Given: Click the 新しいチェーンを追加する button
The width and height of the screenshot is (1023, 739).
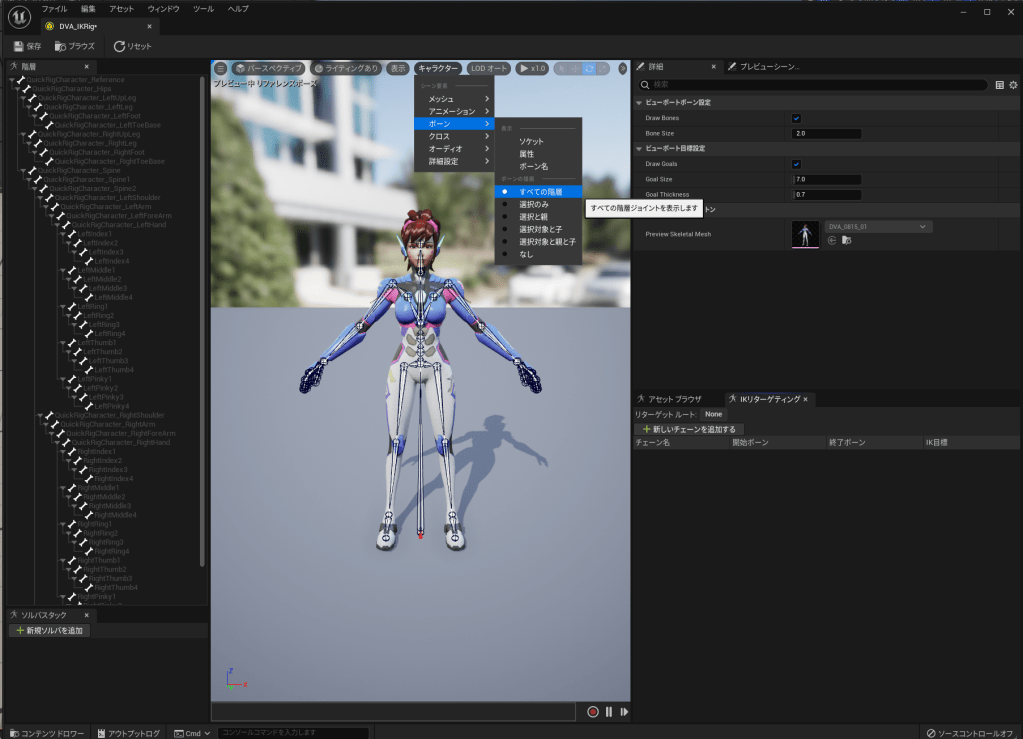Looking at the screenshot, I should coord(688,429).
